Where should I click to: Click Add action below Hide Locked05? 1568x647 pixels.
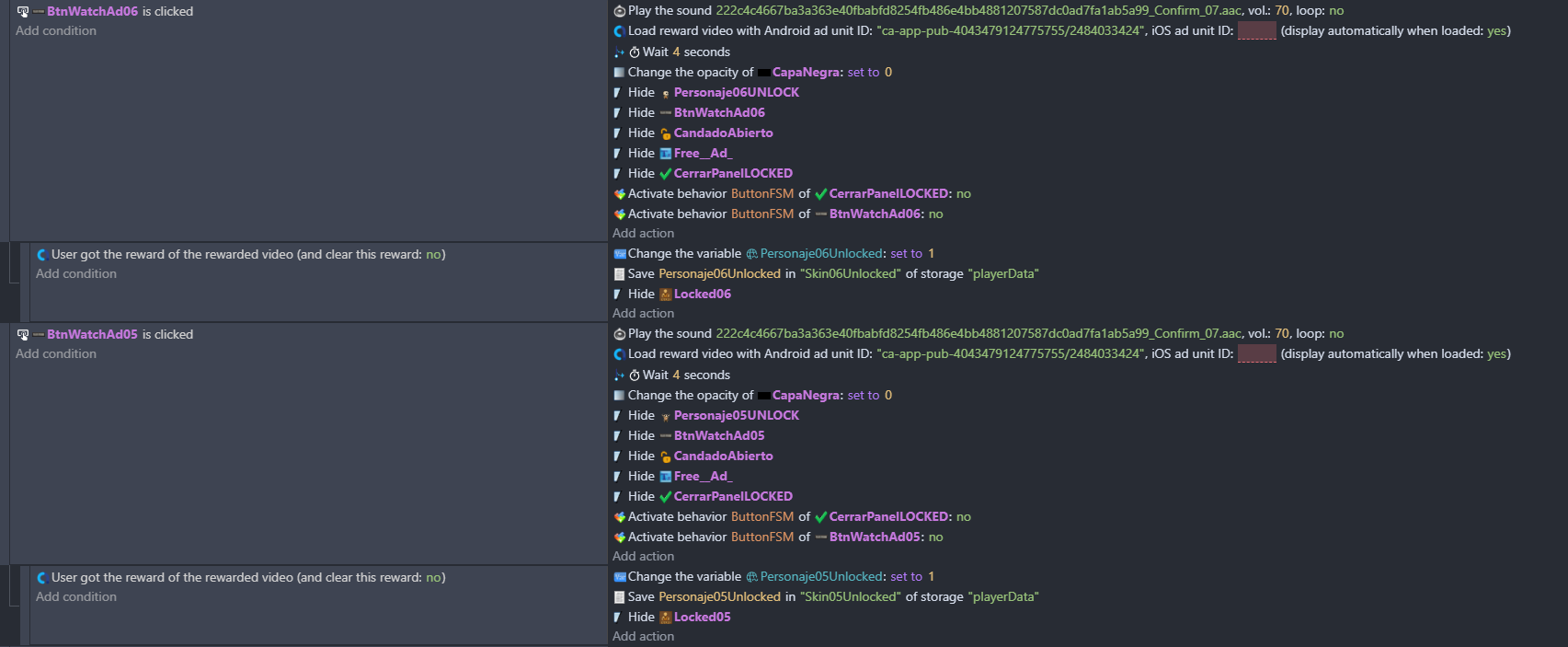coord(643,637)
